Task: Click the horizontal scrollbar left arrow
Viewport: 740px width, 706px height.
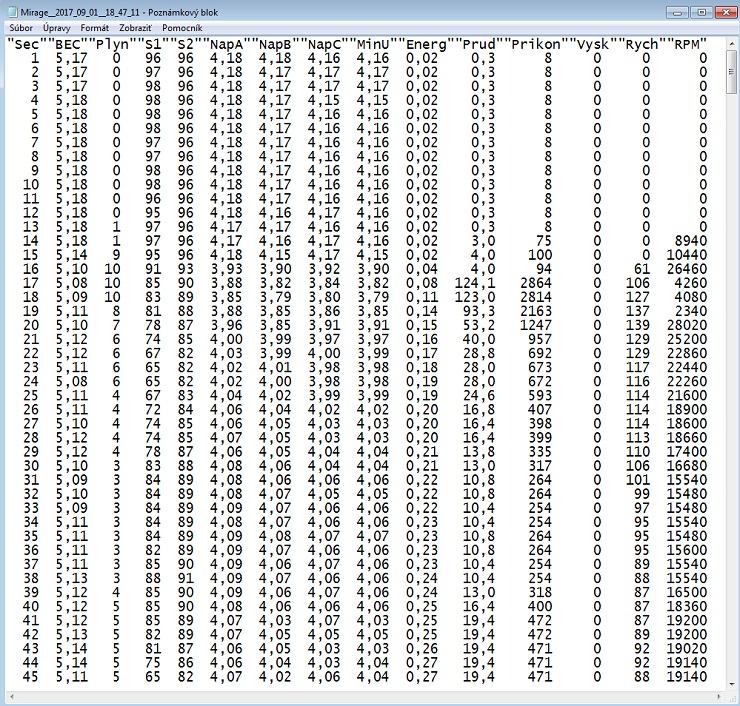Action: click(12, 697)
